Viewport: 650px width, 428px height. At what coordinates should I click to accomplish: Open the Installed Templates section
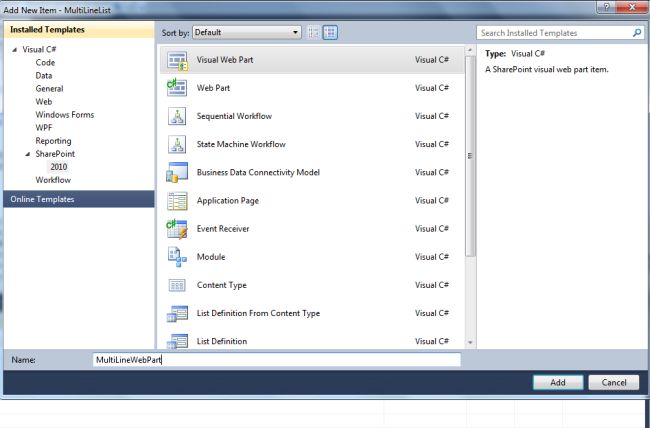click(x=79, y=29)
